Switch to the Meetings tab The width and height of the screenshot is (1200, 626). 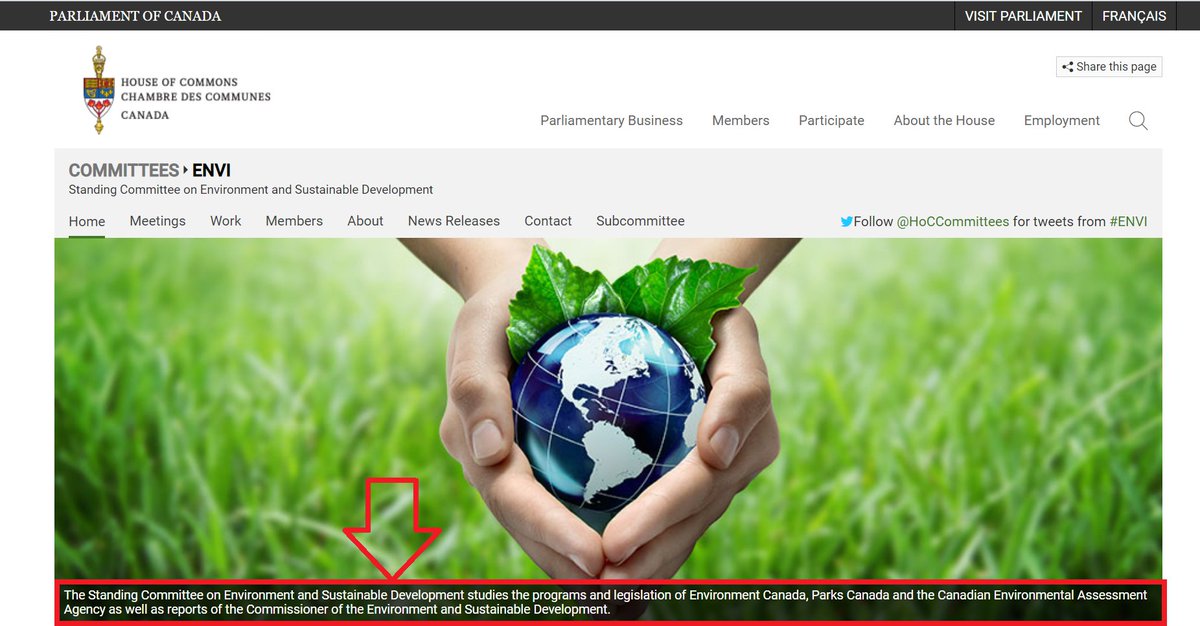coord(157,221)
